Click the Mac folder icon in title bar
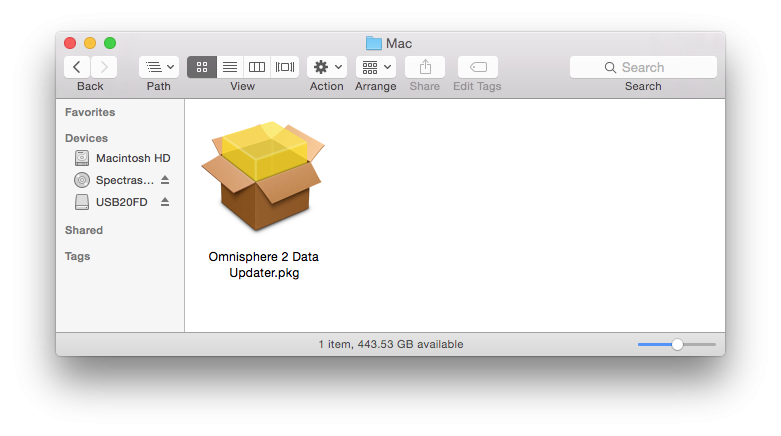781x436 pixels. [x=374, y=43]
